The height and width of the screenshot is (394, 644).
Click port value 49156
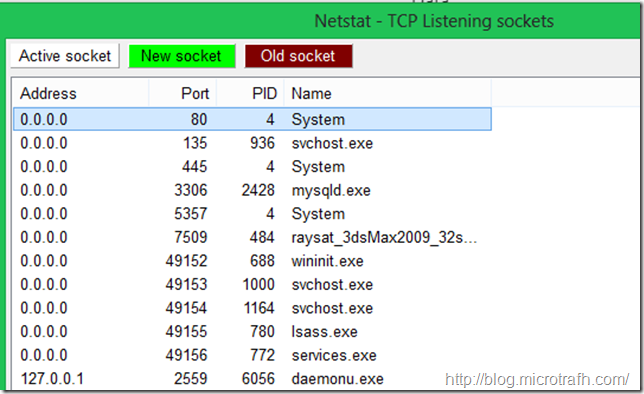pyautogui.click(x=186, y=355)
